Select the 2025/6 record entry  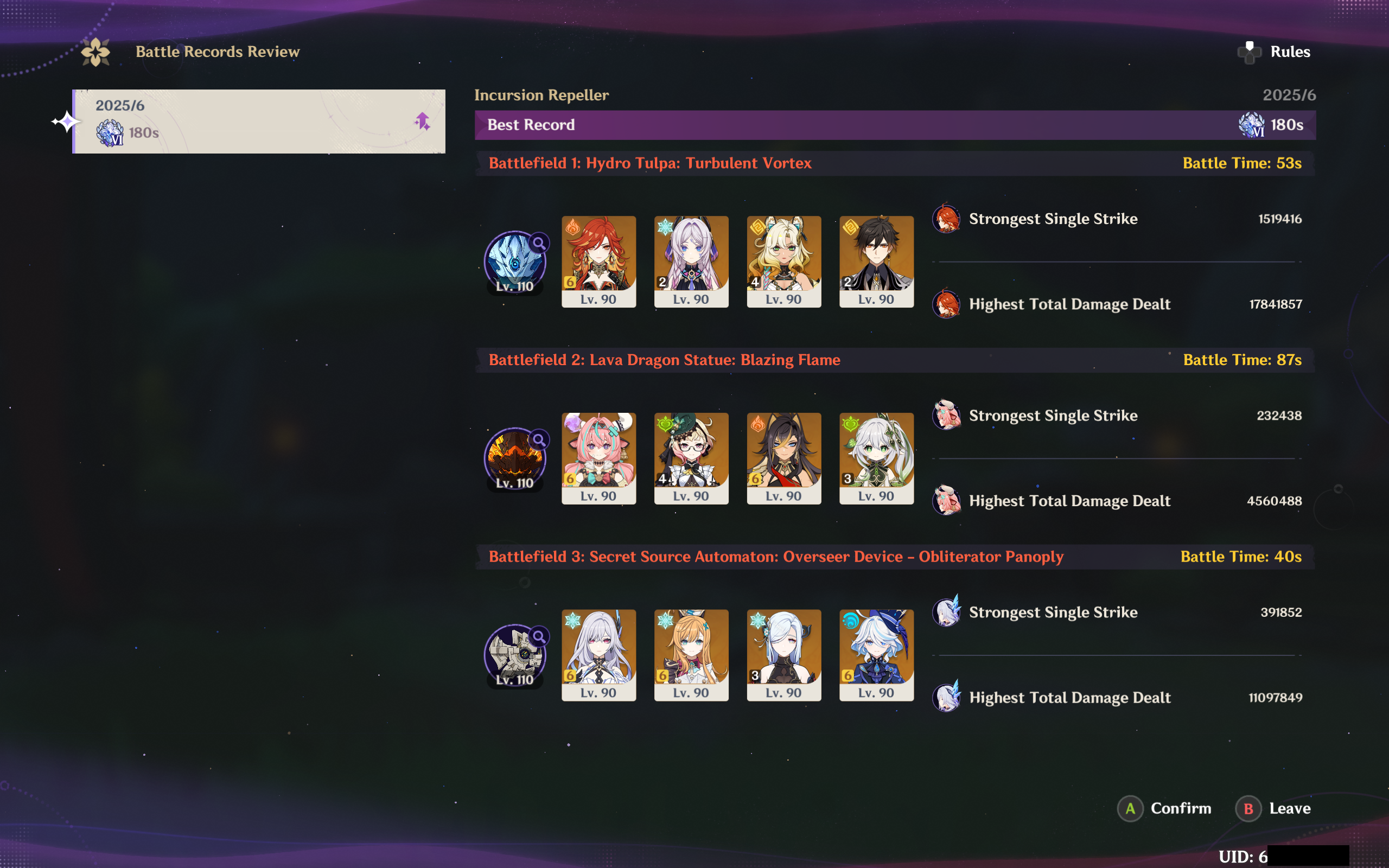(259, 121)
